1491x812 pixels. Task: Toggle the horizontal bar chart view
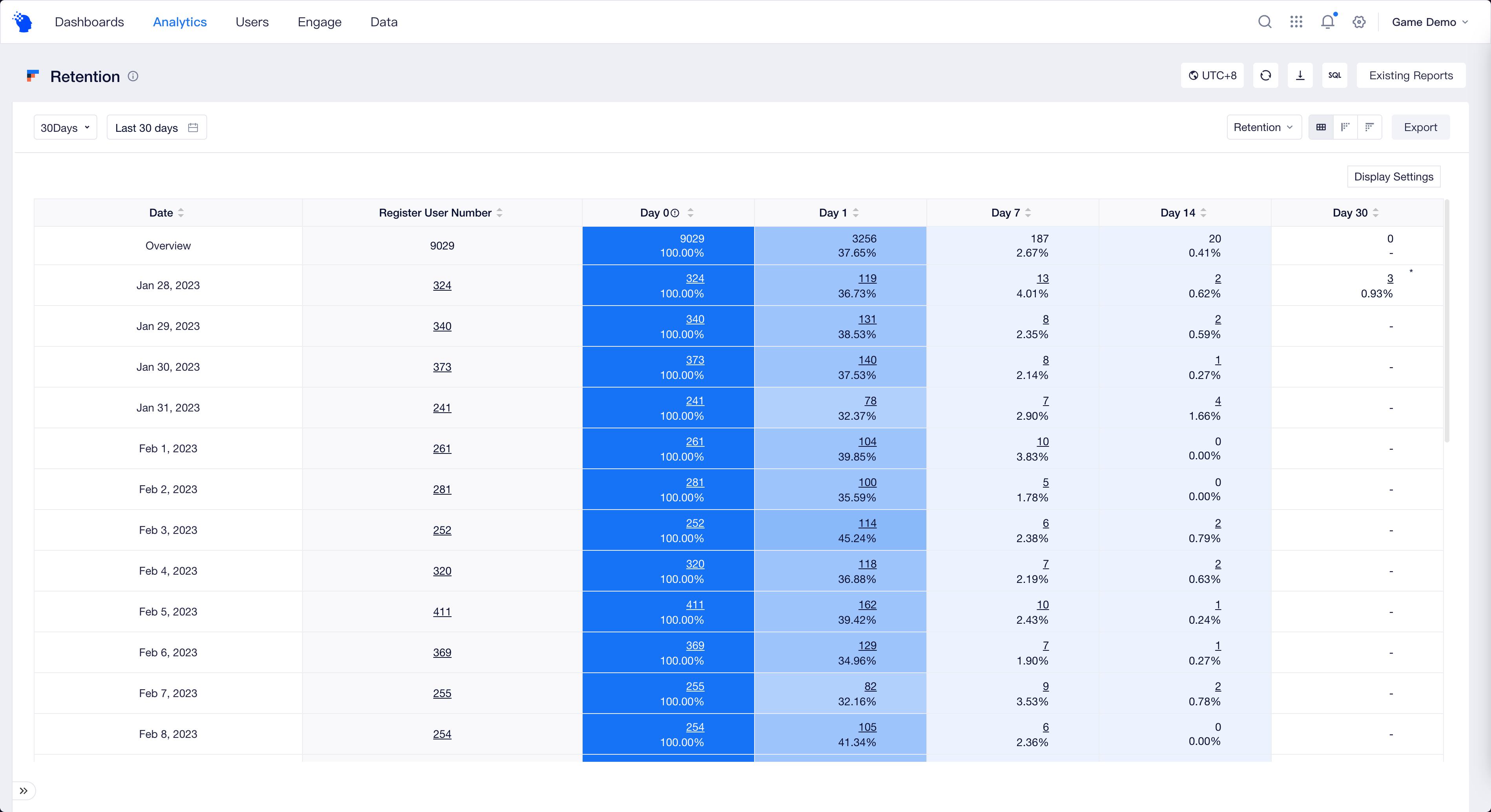tap(1369, 127)
